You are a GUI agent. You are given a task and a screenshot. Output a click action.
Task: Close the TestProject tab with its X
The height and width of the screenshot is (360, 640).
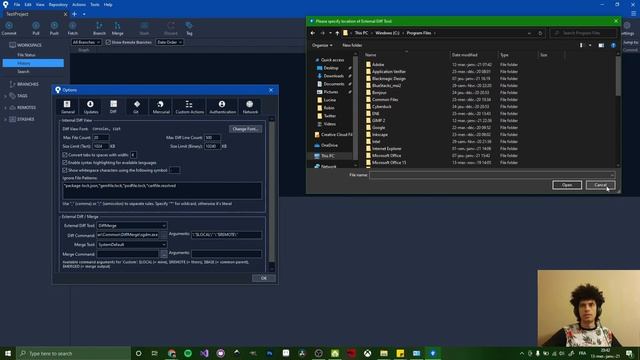tap(65, 14)
